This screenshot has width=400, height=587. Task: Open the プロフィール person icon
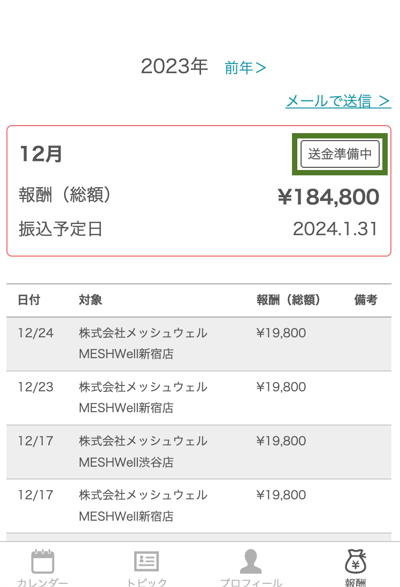pyautogui.click(x=251, y=561)
